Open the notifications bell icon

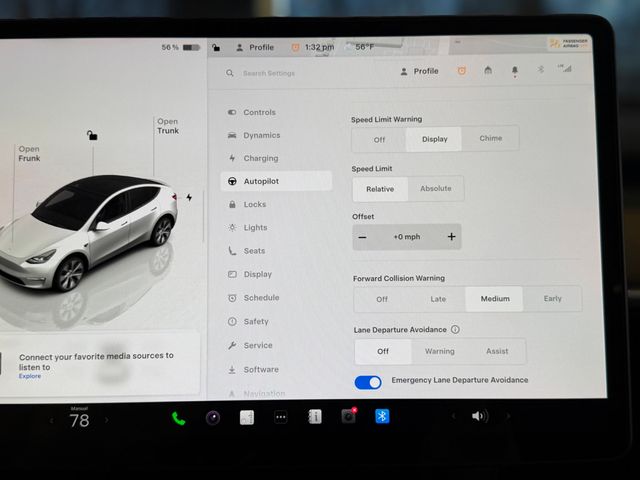[x=515, y=71]
